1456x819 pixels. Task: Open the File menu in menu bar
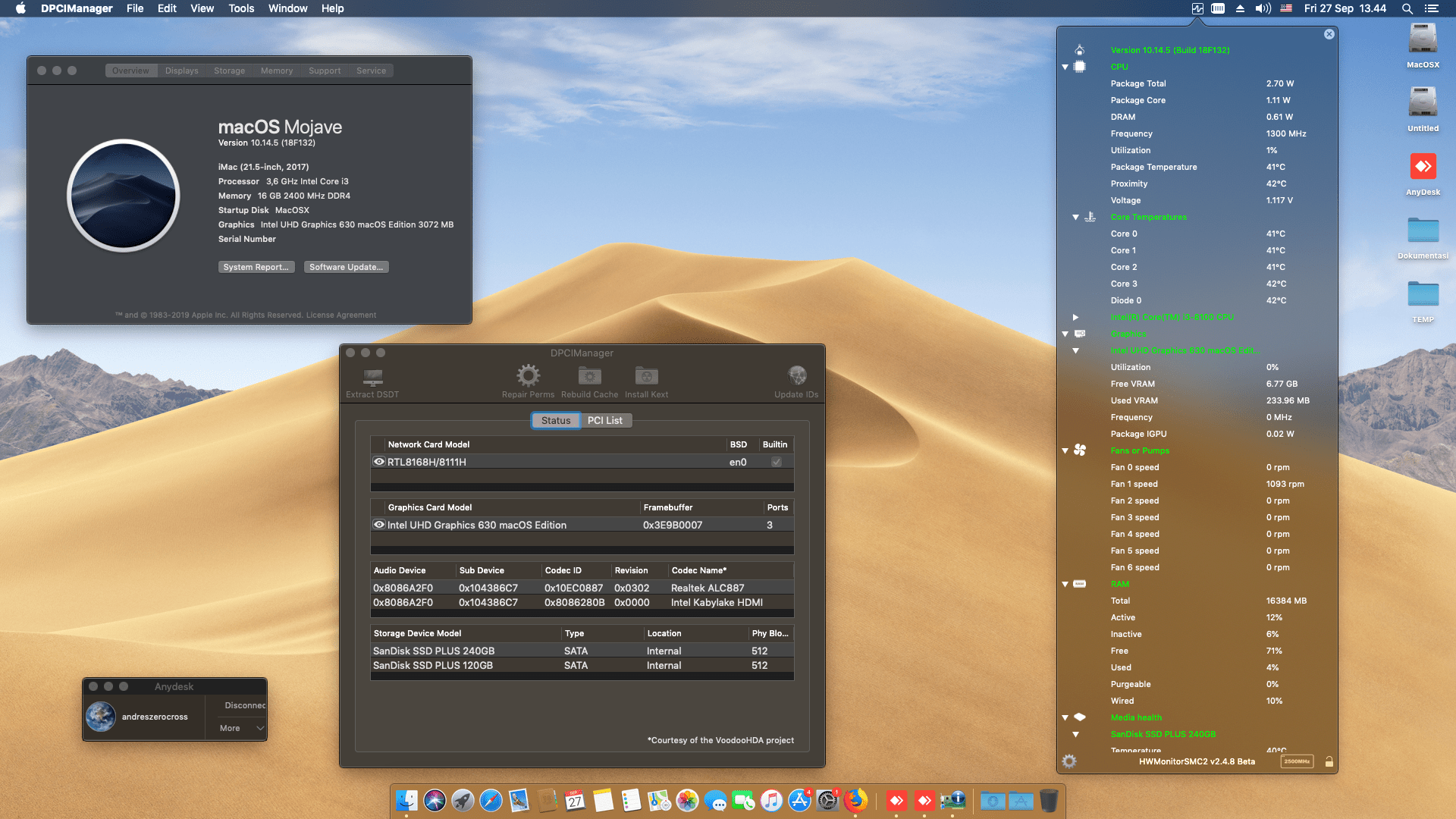pyautogui.click(x=135, y=8)
